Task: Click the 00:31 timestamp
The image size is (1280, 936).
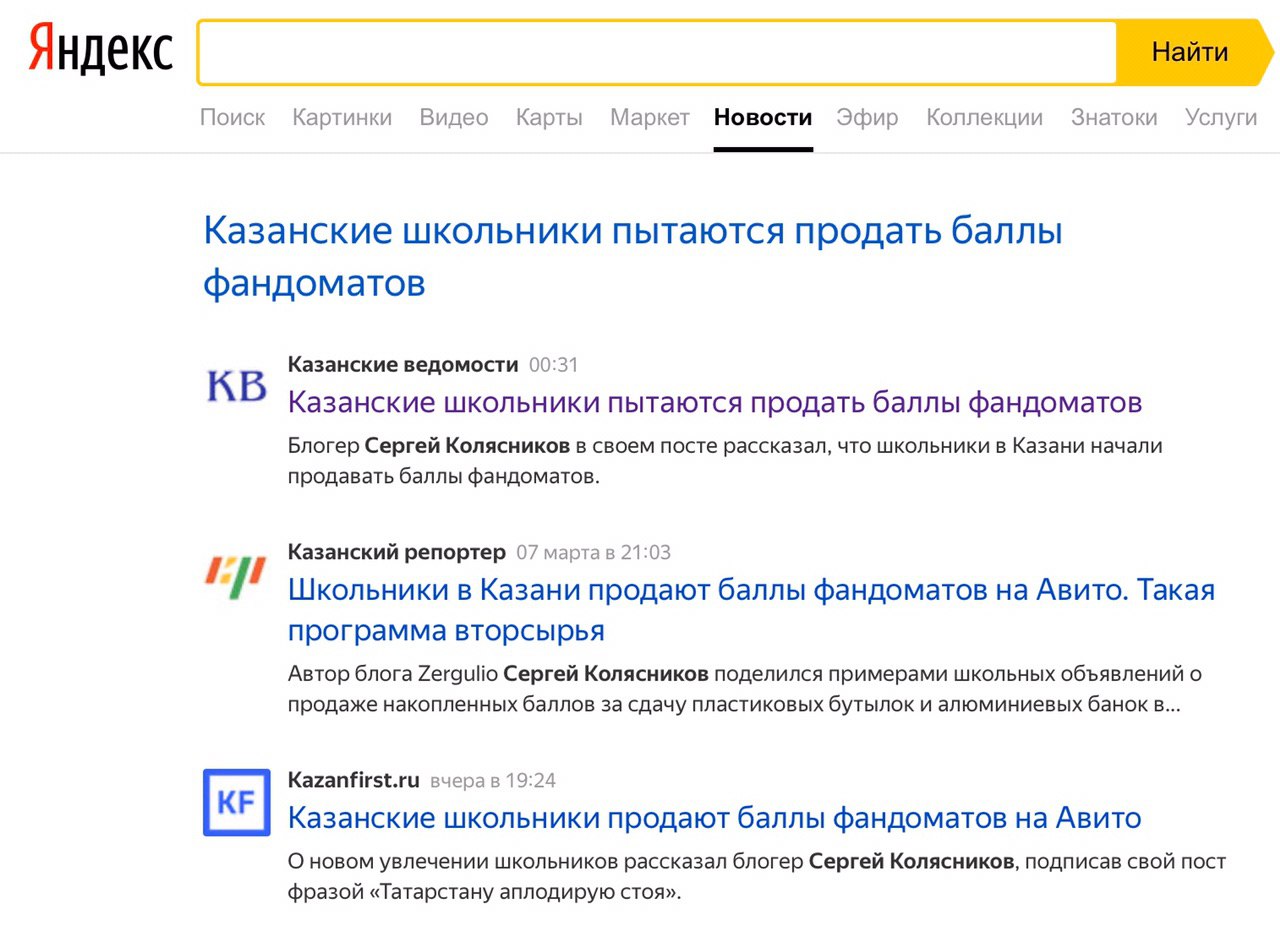Action: pos(554,365)
